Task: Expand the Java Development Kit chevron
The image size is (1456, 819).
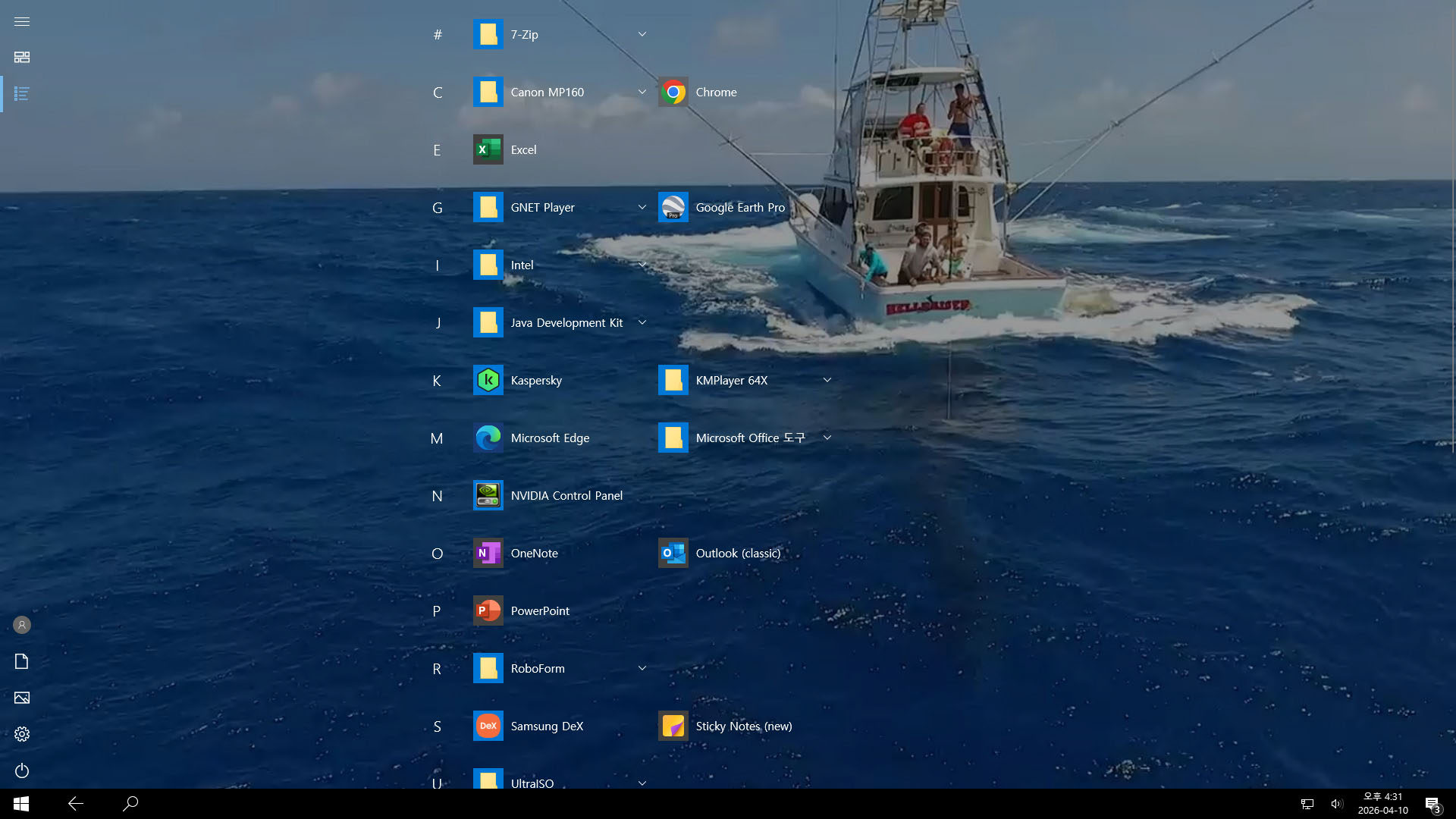Action: [642, 322]
